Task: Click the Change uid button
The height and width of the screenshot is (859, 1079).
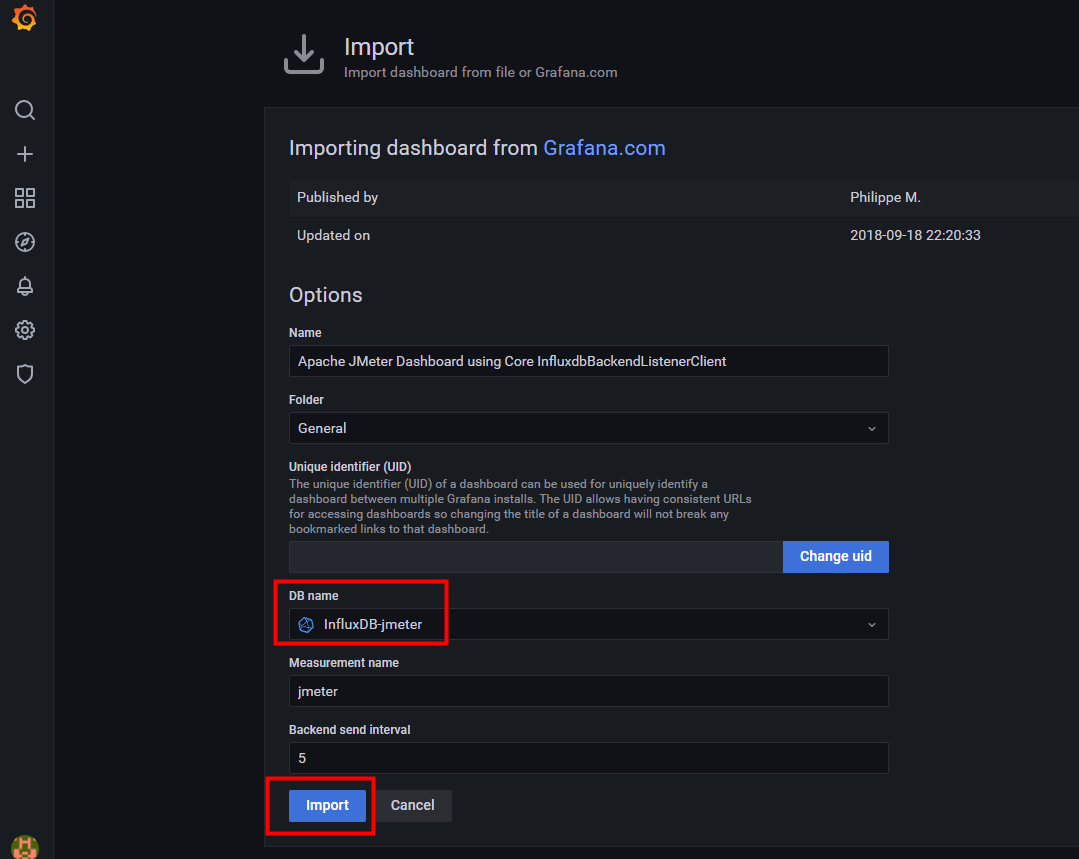Action: tap(835, 557)
